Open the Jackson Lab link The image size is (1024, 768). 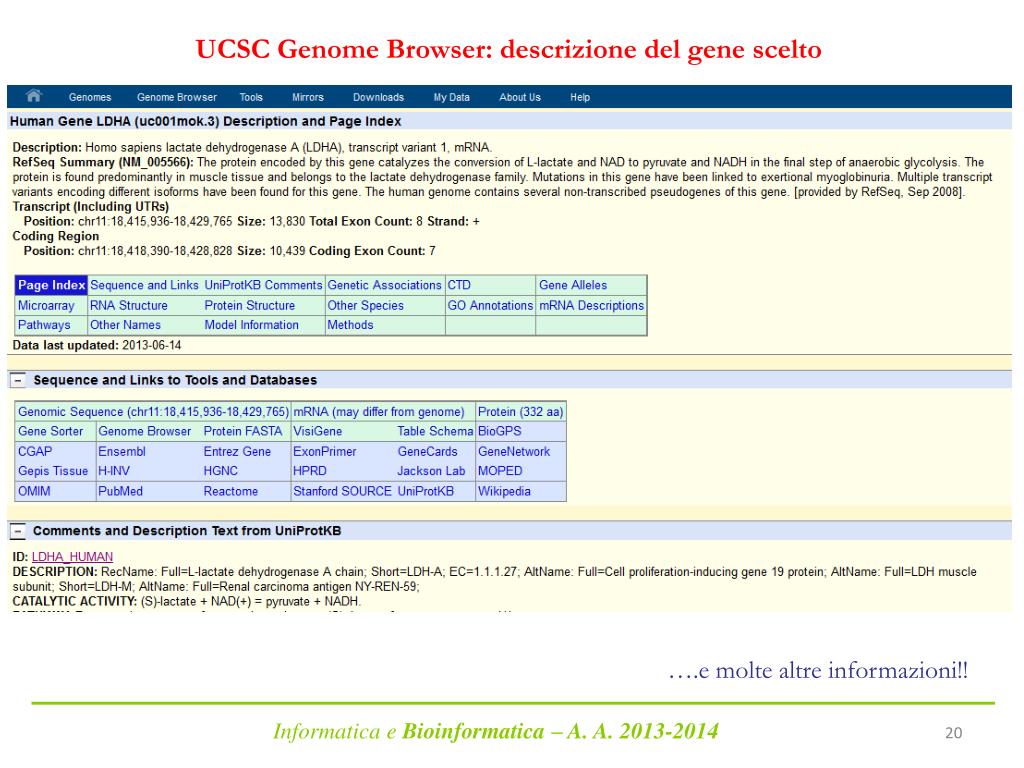pyautogui.click(x=431, y=471)
